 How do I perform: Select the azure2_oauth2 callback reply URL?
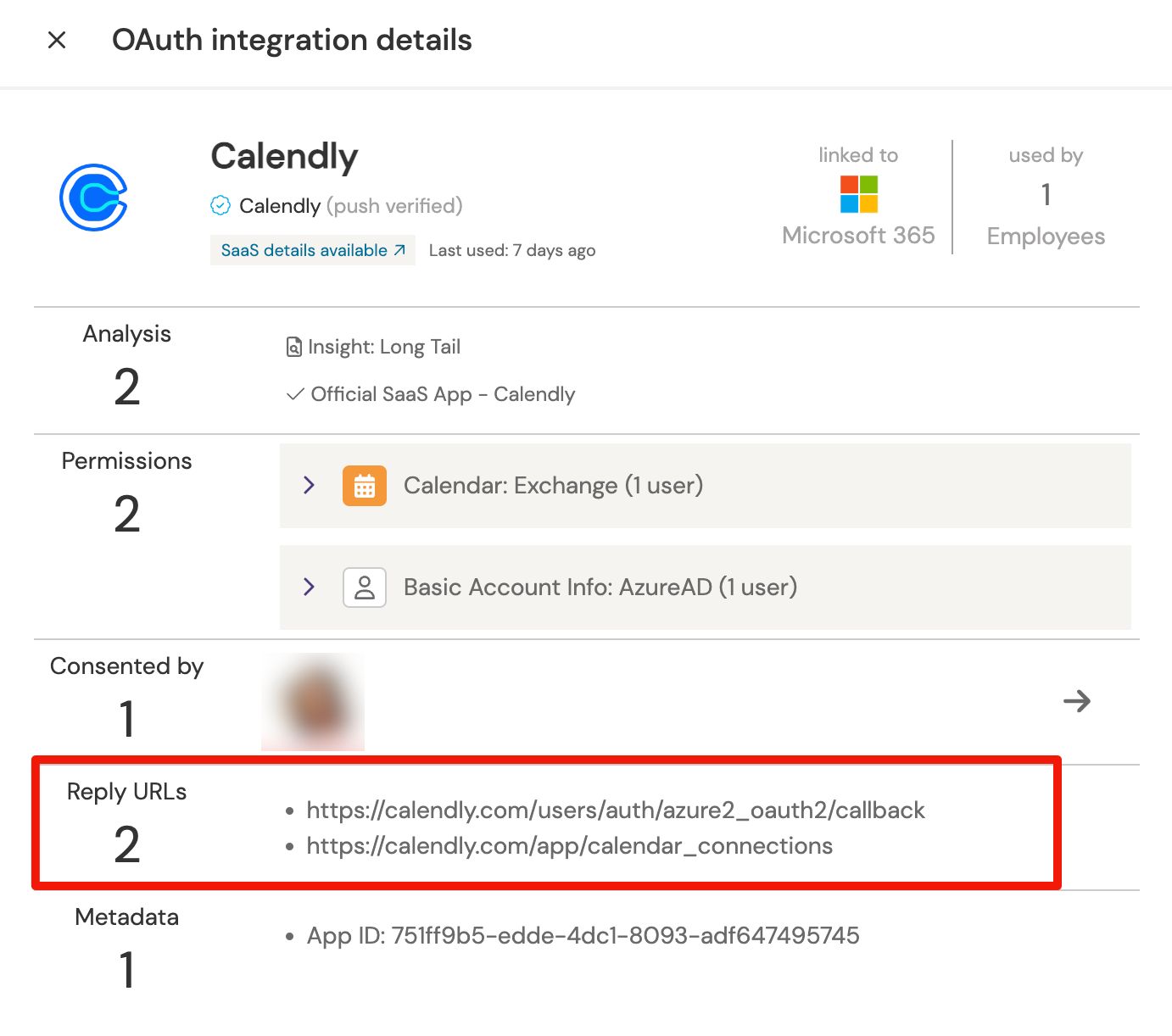pyautogui.click(x=616, y=810)
